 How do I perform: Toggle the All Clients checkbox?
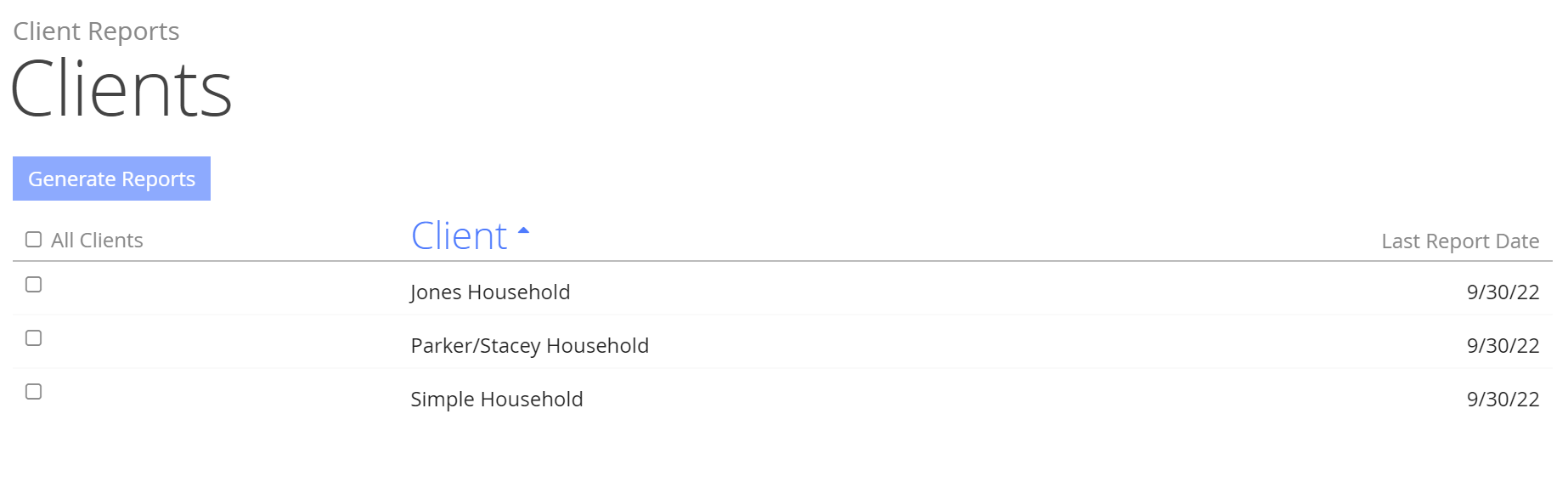click(34, 240)
